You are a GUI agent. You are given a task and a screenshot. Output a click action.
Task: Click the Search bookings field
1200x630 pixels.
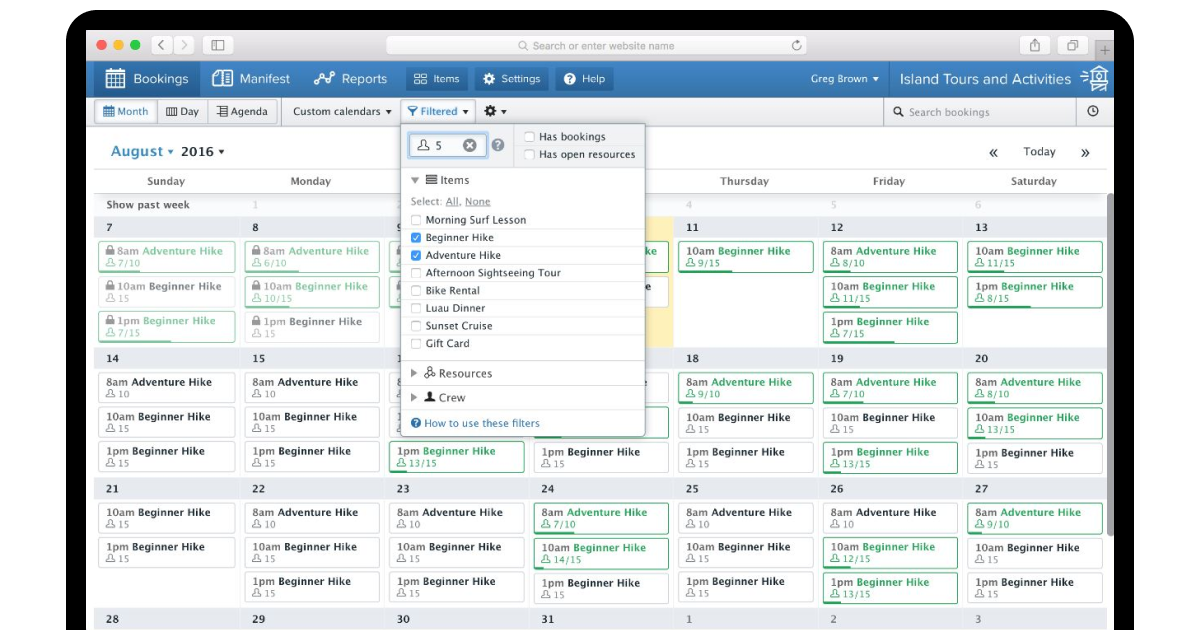point(980,112)
